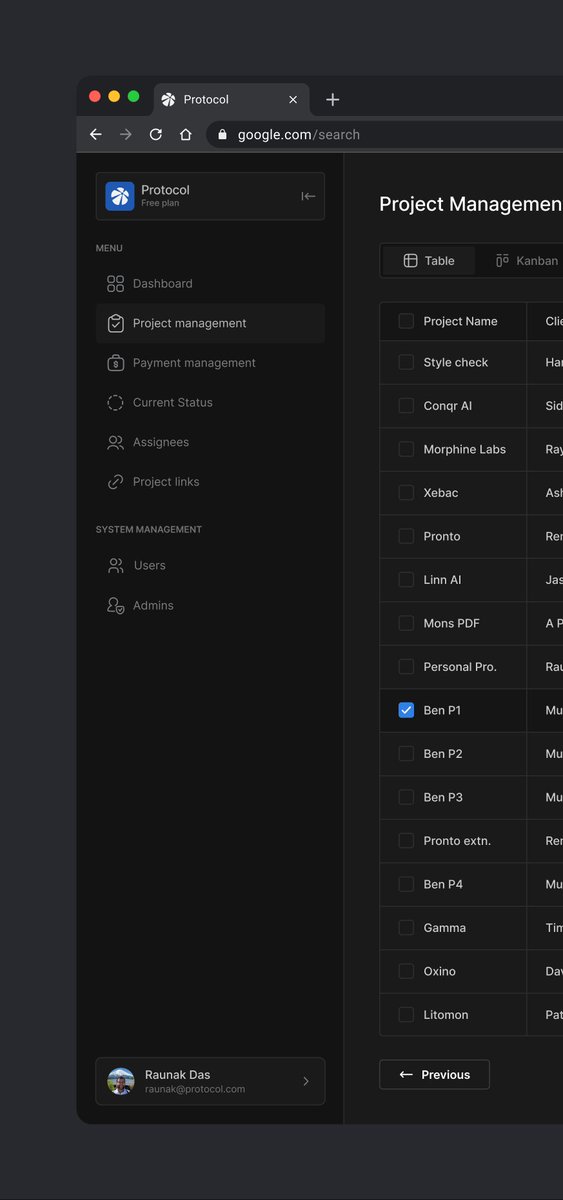
Task: Click the Personal Pro. project name
Action: click(x=460, y=667)
